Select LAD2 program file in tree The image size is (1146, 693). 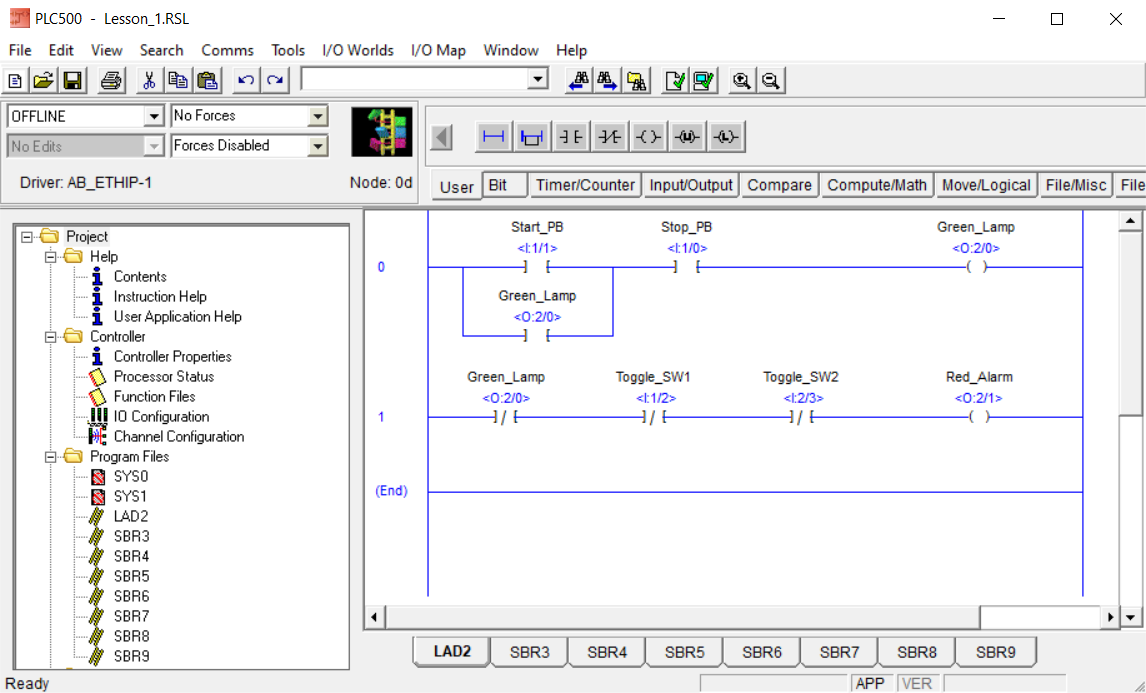131,517
